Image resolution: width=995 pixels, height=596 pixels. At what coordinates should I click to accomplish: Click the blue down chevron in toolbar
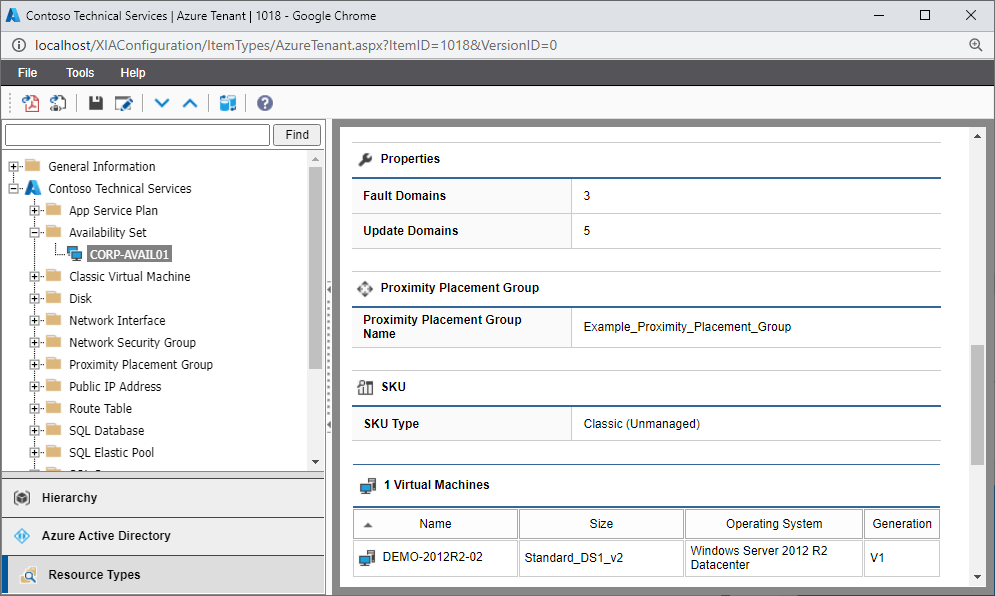pyautogui.click(x=162, y=103)
